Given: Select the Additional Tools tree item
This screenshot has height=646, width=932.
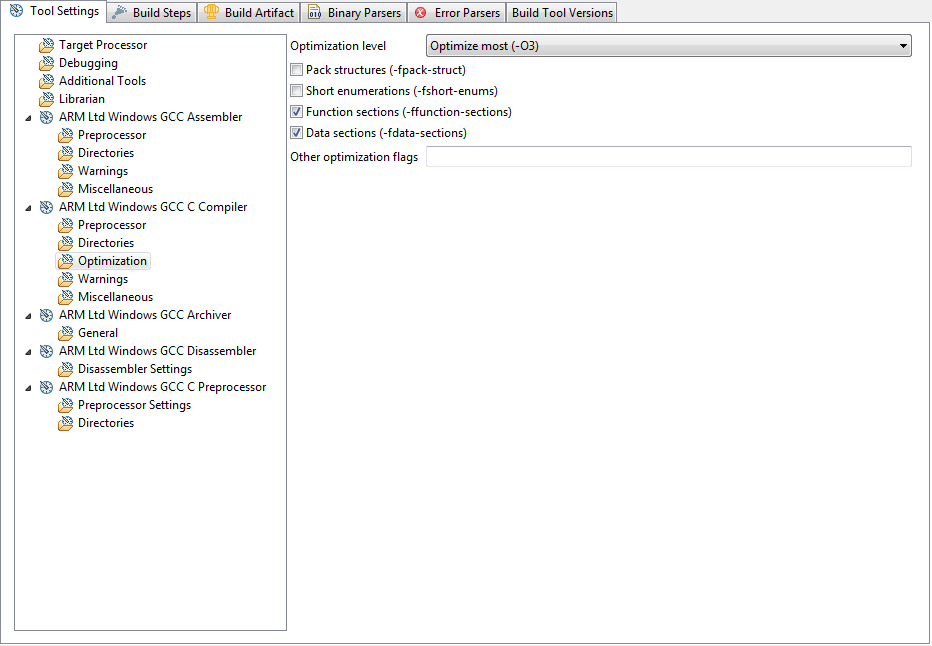Looking at the screenshot, I should tap(102, 81).
